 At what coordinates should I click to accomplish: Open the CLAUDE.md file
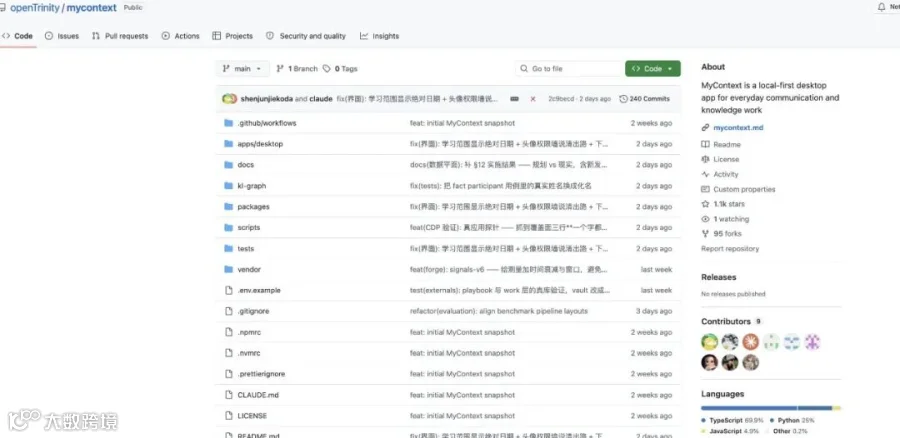click(258, 395)
